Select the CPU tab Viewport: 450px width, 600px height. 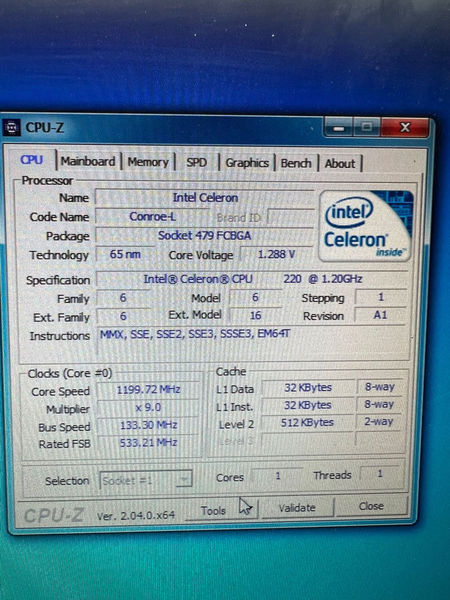point(31,160)
